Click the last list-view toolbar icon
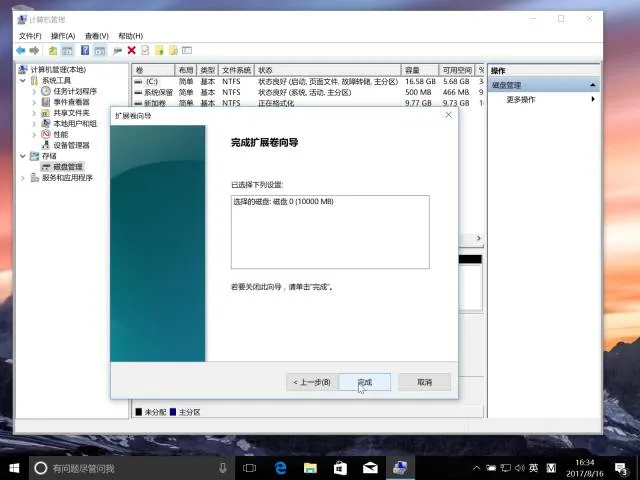The image size is (640, 480). pyautogui.click(x=187, y=50)
